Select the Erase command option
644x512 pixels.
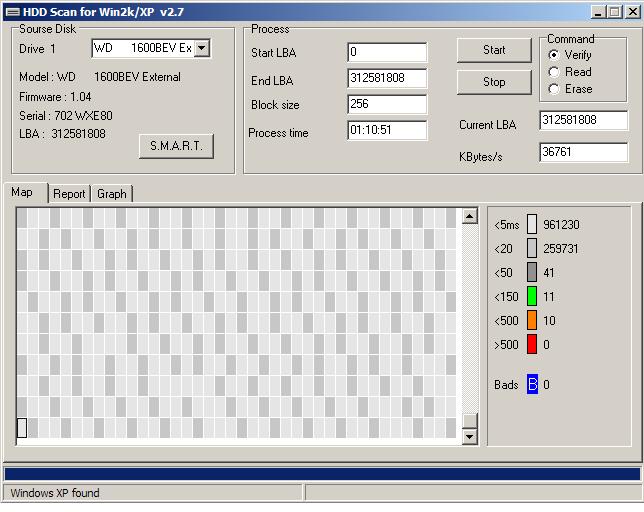554,89
